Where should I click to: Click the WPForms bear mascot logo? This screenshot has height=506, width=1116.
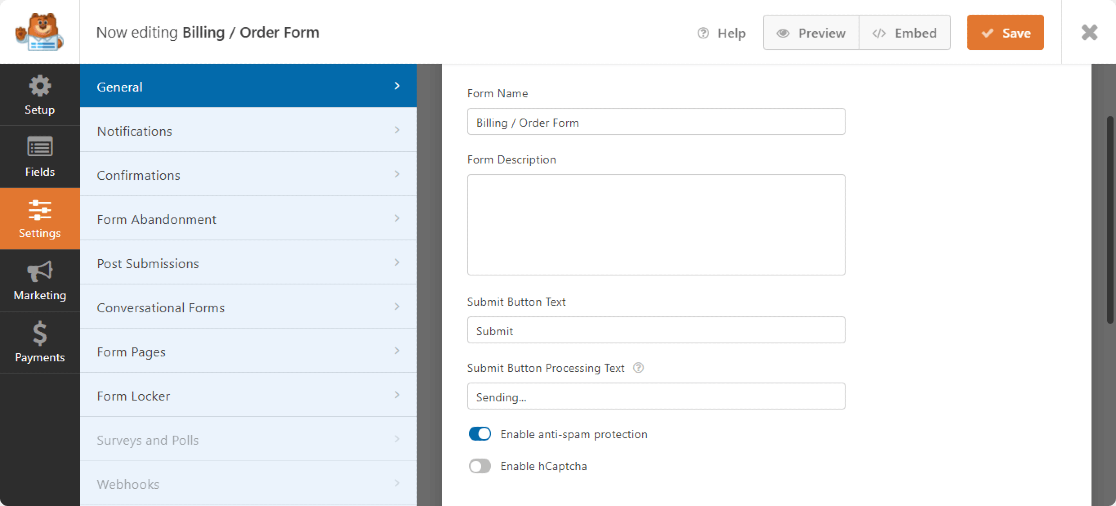39,32
